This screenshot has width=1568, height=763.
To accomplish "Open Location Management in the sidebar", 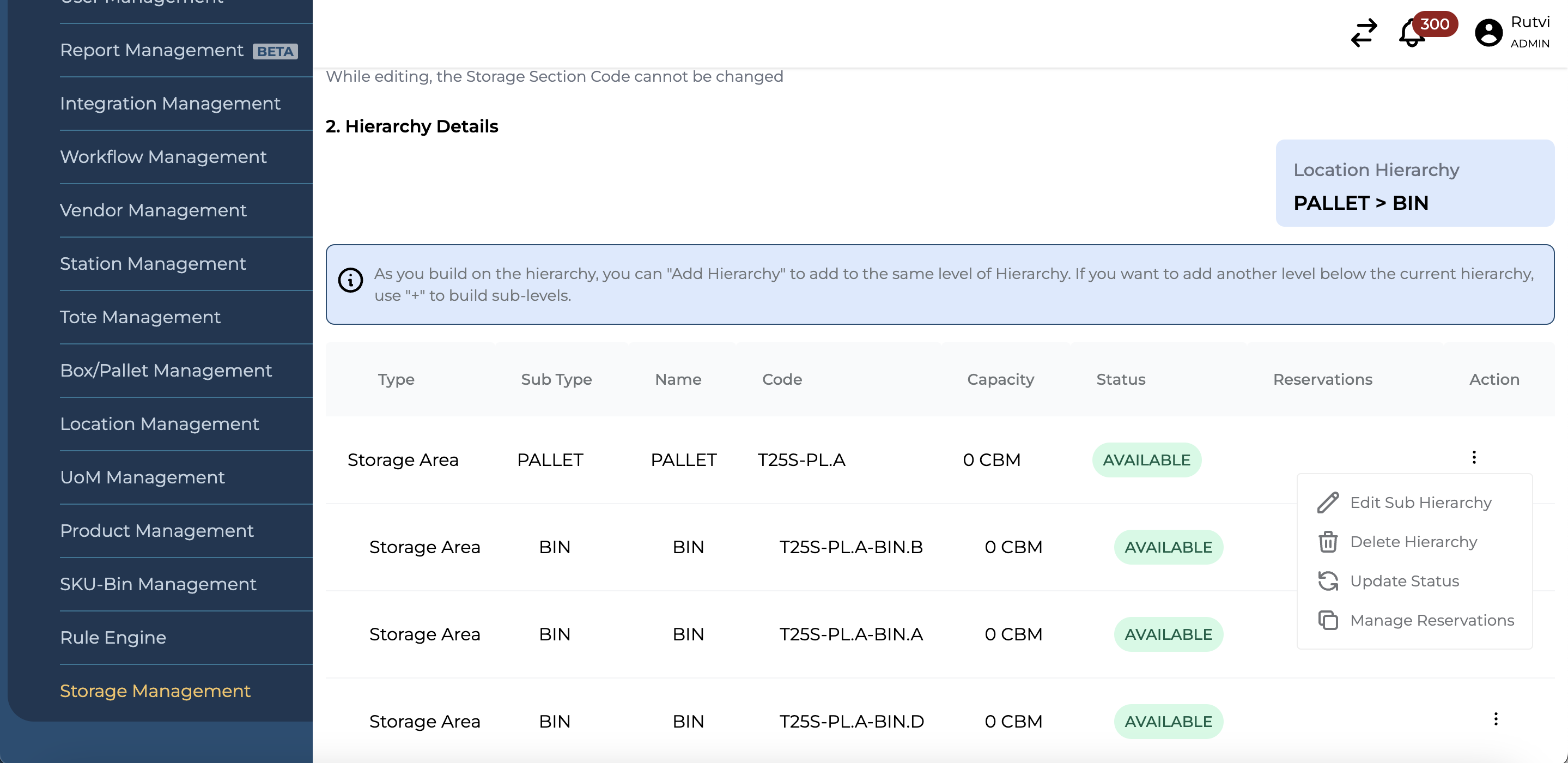I will 160,424.
